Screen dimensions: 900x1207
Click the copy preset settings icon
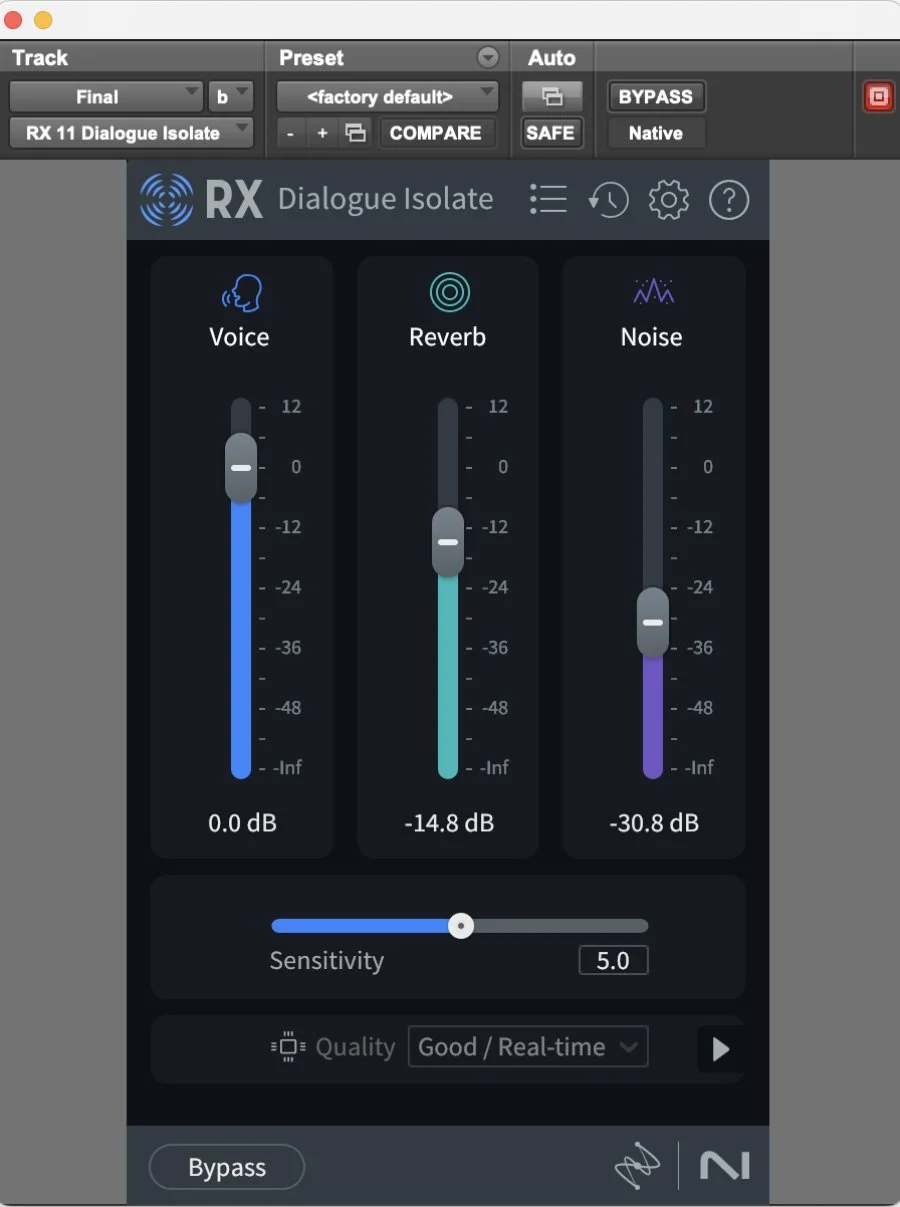pyautogui.click(x=355, y=133)
